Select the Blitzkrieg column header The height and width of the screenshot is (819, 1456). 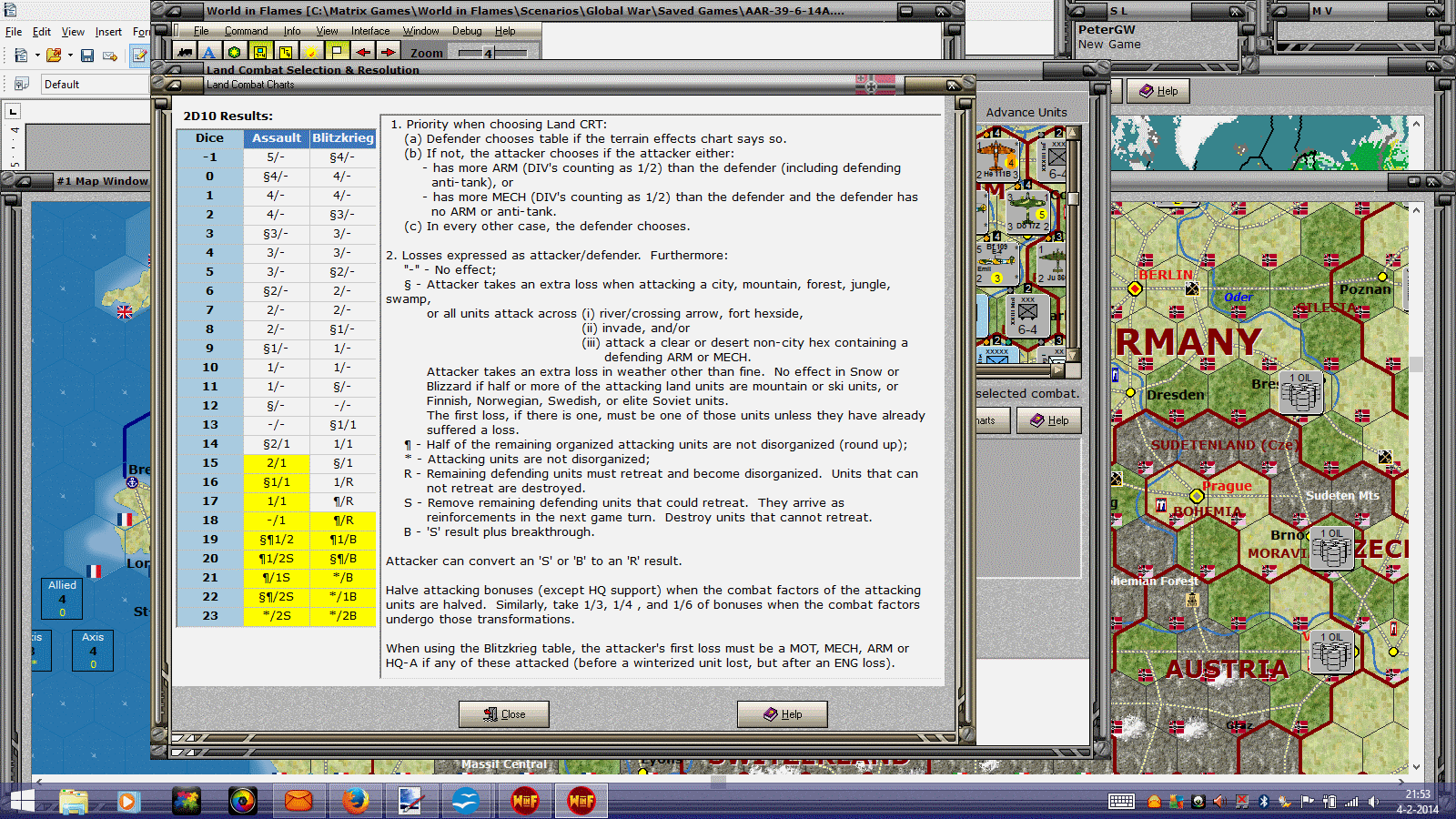point(343,138)
